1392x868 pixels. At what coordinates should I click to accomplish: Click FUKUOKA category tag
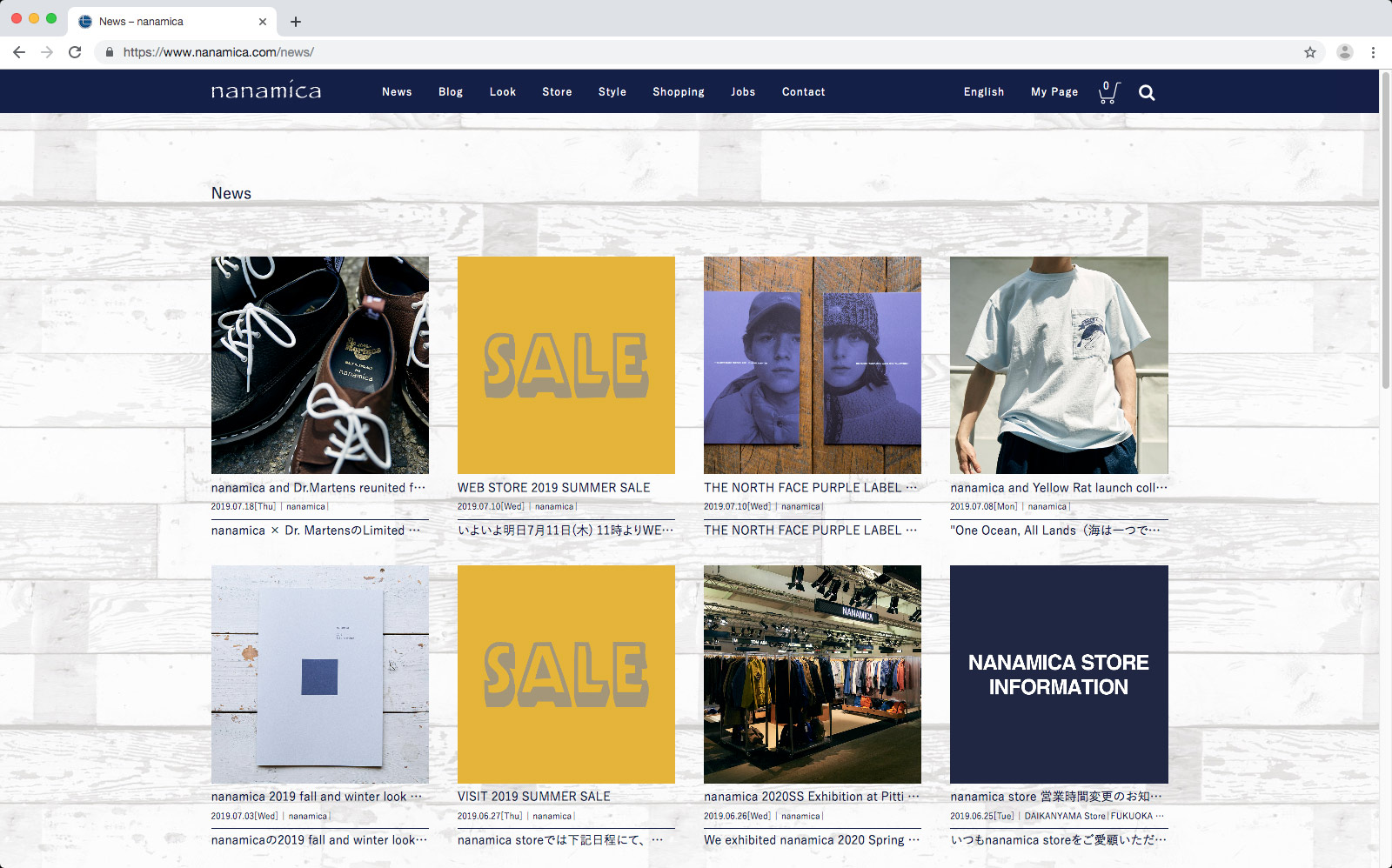1131,816
